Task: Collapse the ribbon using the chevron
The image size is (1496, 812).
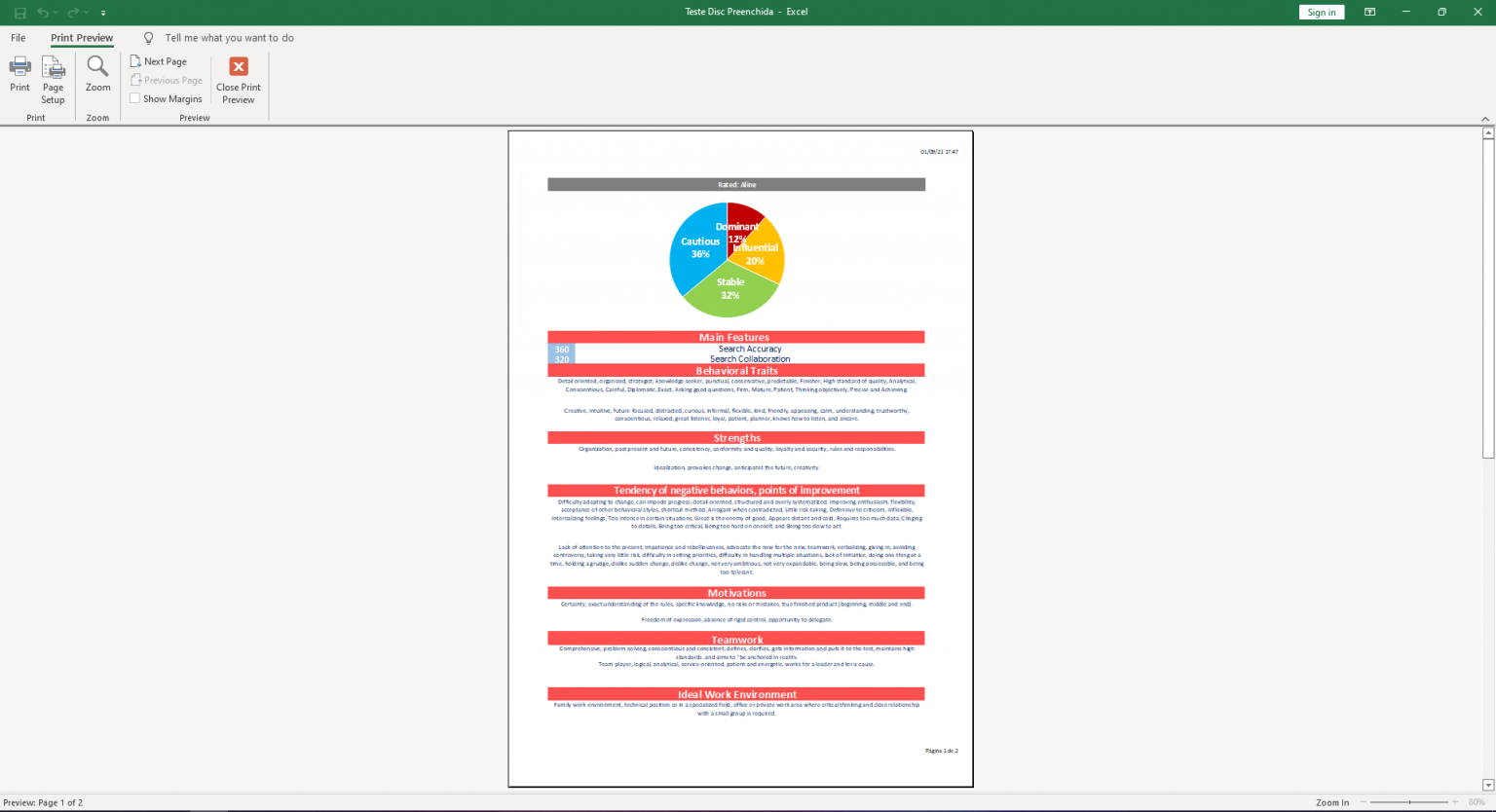Action: tap(1484, 118)
